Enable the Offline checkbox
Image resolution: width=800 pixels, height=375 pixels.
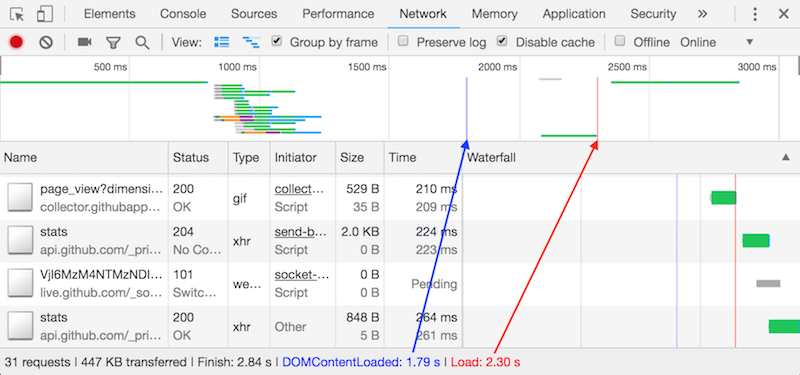pos(620,41)
